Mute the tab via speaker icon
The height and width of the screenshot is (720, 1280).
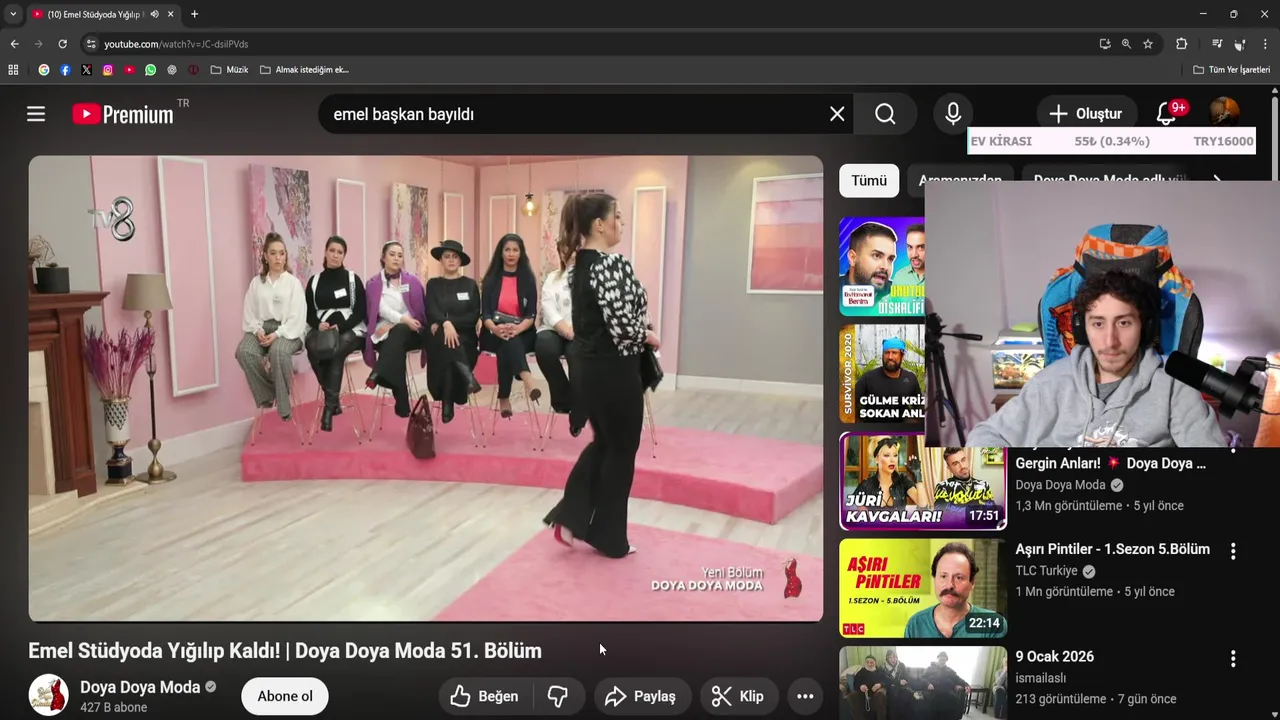[154, 14]
